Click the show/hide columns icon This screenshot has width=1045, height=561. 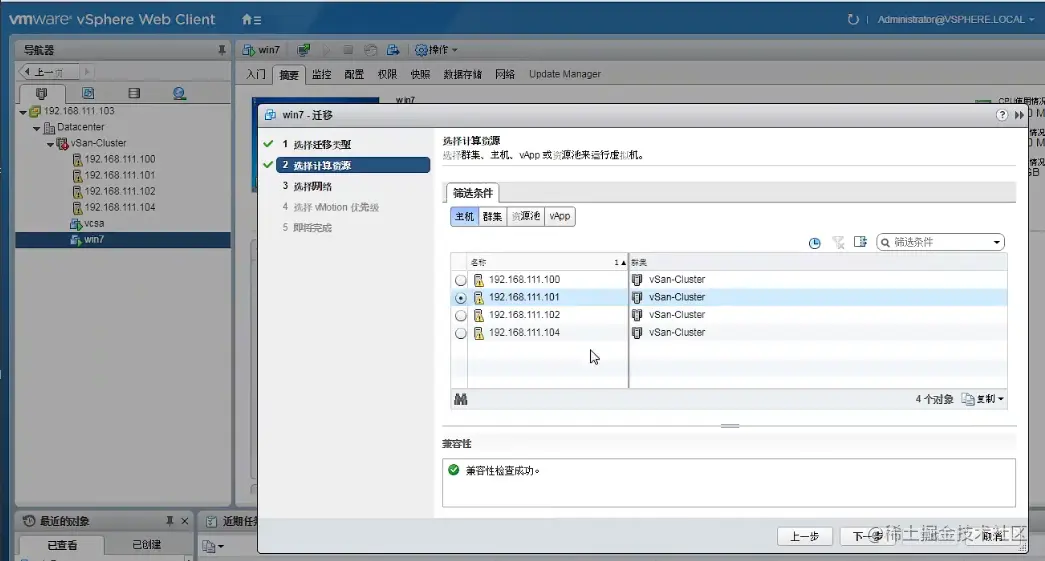point(860,242)
